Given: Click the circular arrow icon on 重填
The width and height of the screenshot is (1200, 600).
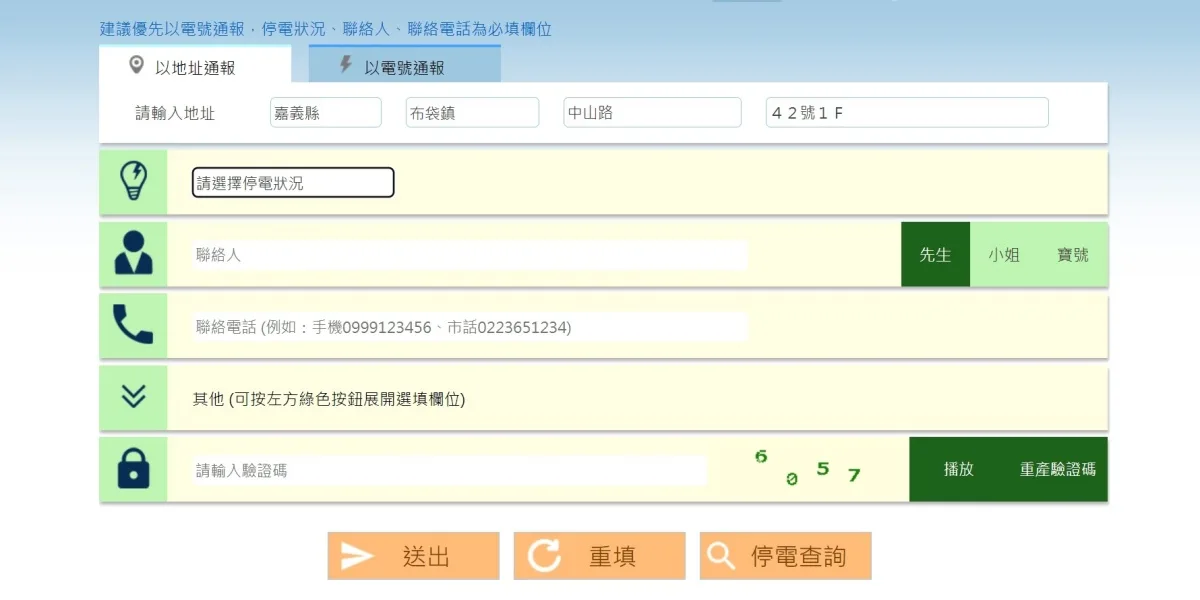Looking at the screenshot, I should pos(544,556).
